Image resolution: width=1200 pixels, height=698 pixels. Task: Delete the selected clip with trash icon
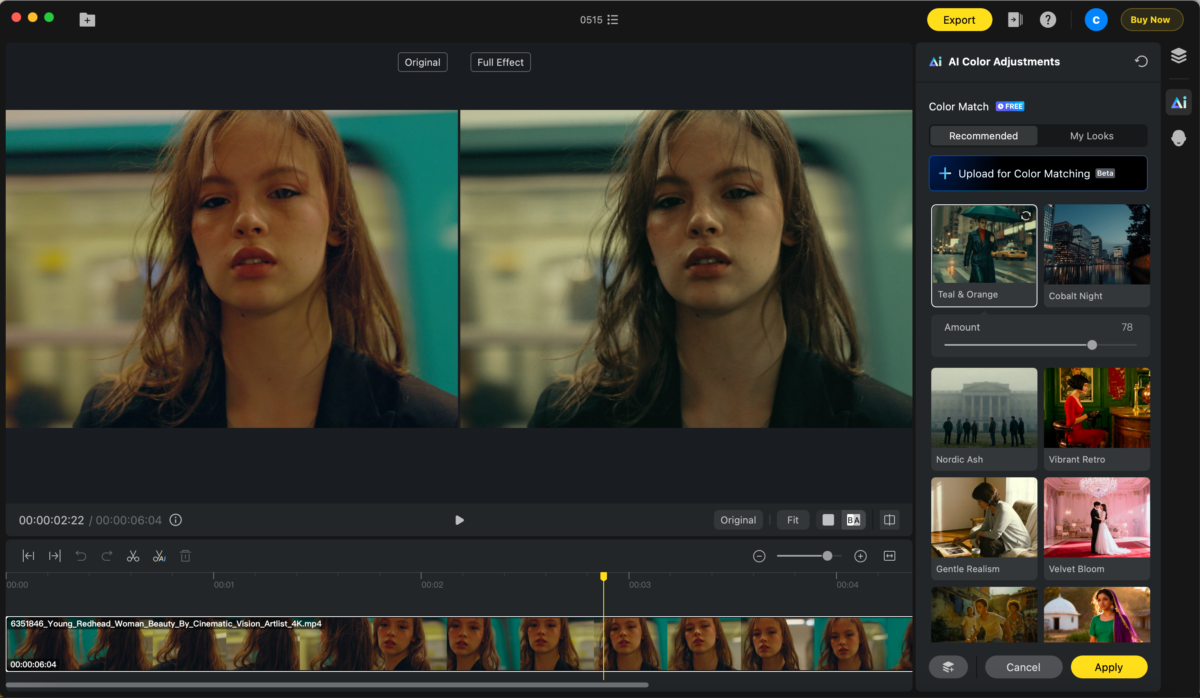coord(185,556)
